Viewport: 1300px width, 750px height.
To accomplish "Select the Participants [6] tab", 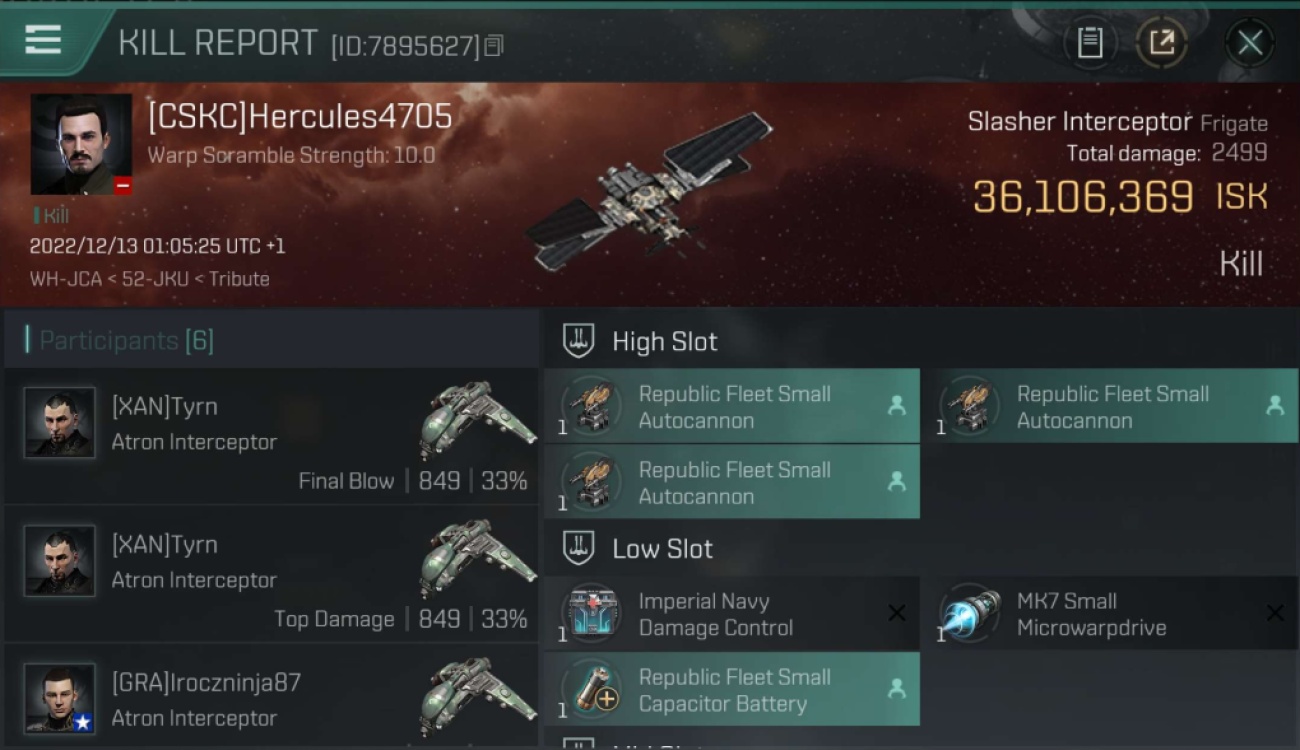I will (x=120, y=341).
